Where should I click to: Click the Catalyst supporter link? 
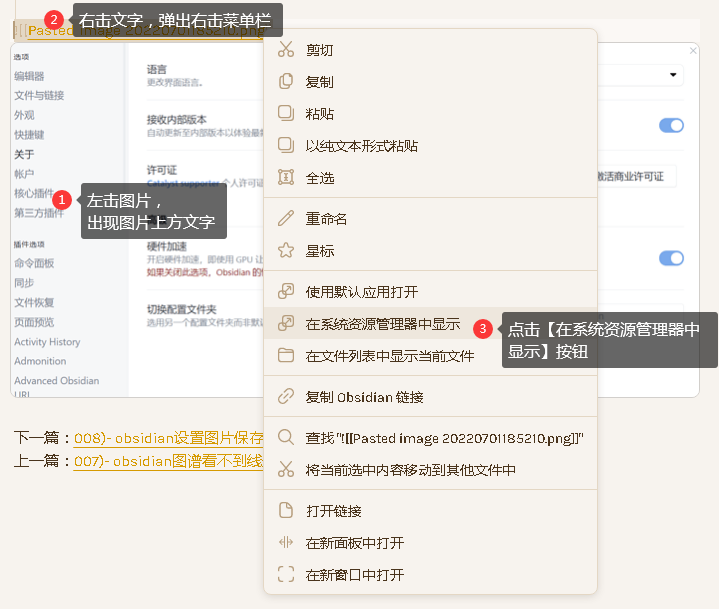(x=183, y=183)
